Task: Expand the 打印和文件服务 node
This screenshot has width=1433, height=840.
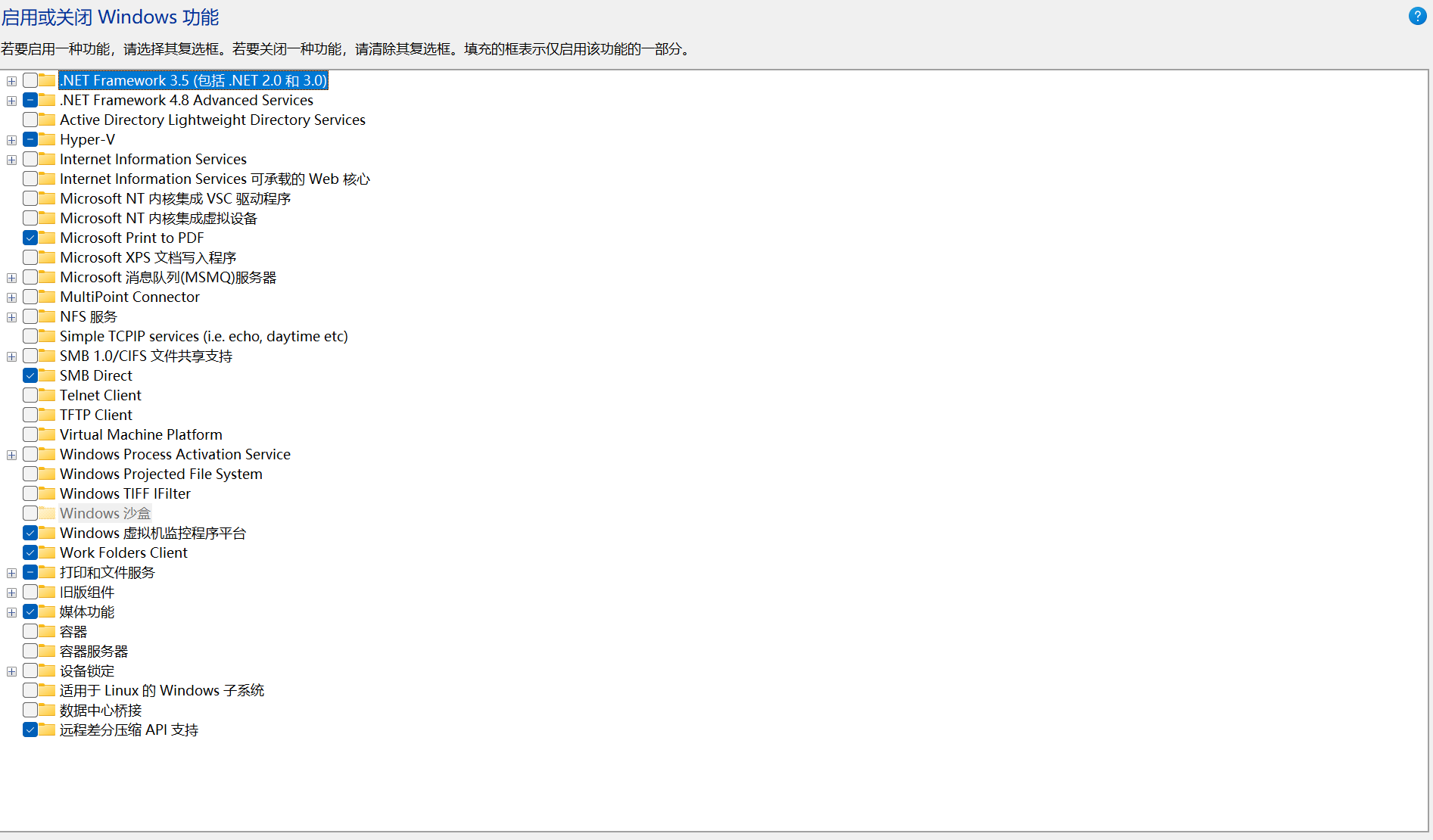Action: point(11,573)
